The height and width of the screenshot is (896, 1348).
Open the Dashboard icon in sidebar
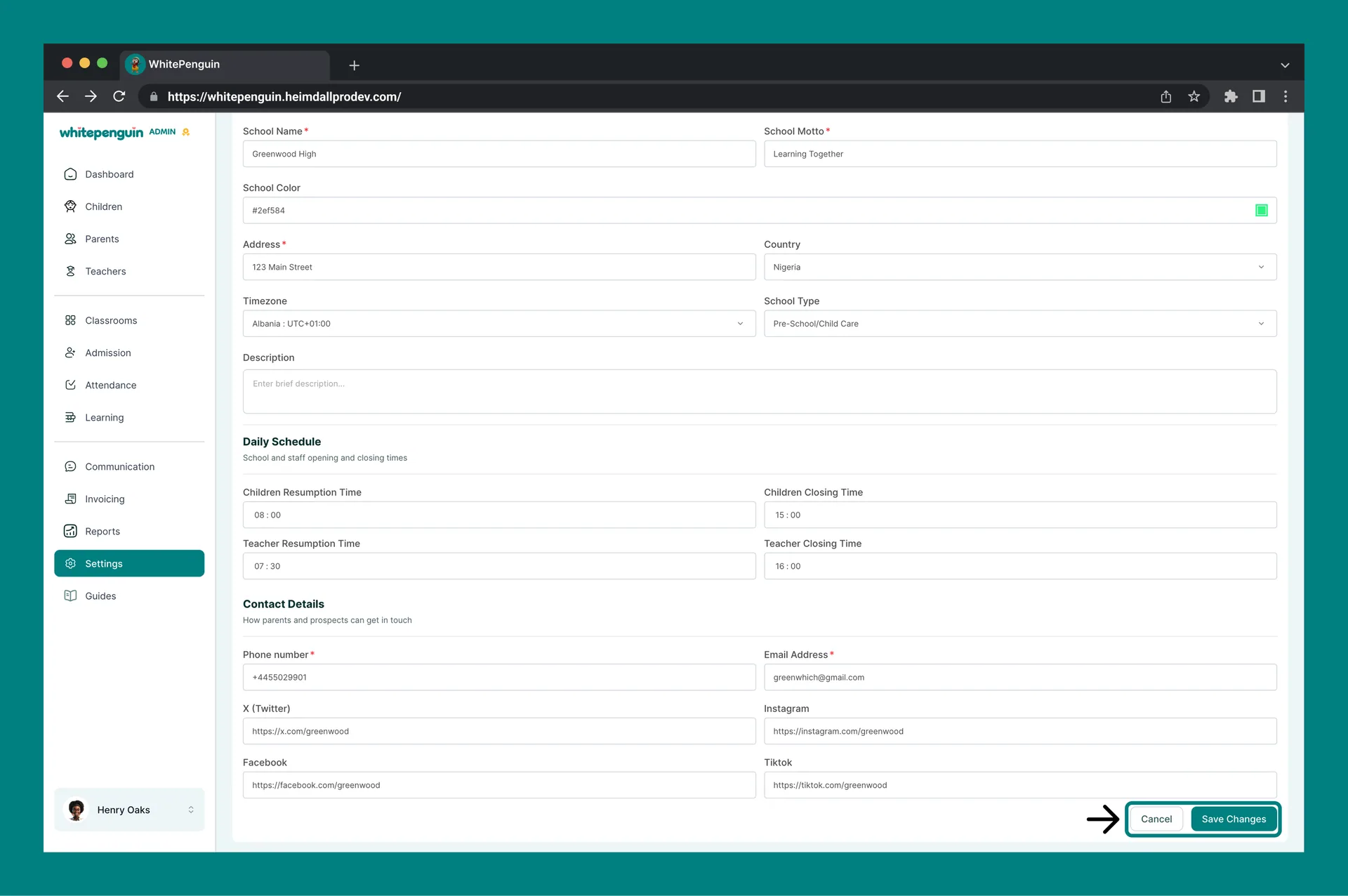pyautogui.click(x=70, y=174)
